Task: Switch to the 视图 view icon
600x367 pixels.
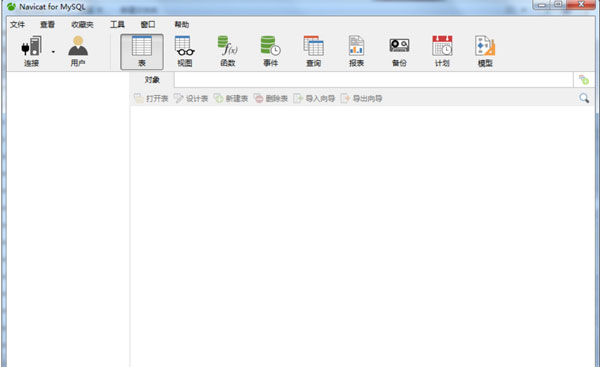Action: (x=185, y=51)
